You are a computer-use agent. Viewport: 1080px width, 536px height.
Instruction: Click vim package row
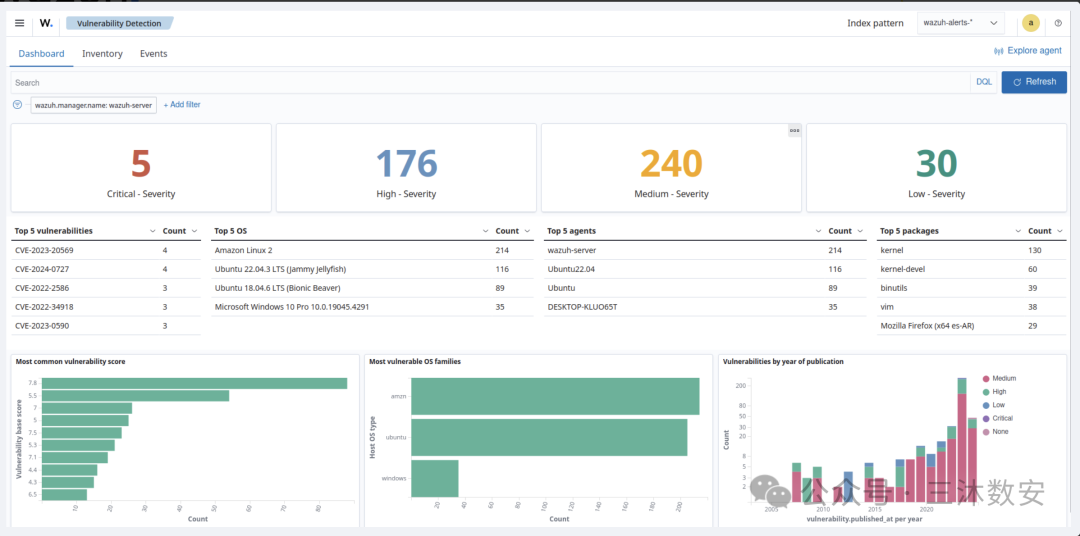[971, 307]
